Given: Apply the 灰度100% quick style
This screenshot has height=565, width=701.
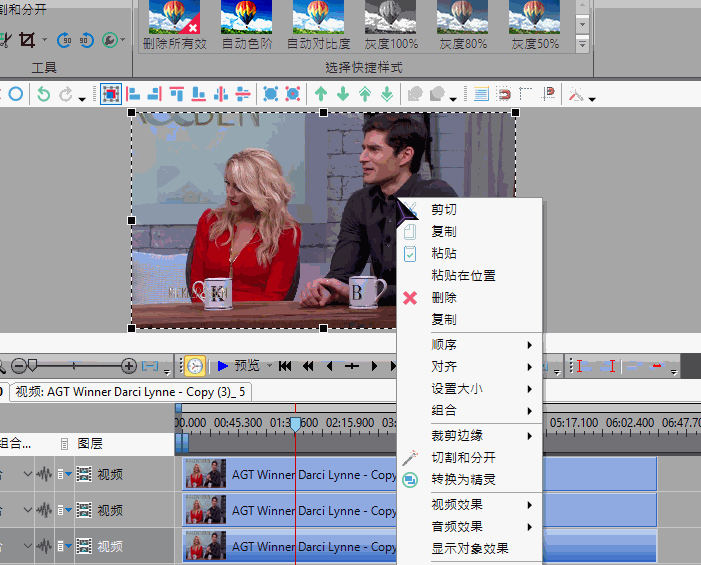Looking at the screenshot, I should pos(391,25).
